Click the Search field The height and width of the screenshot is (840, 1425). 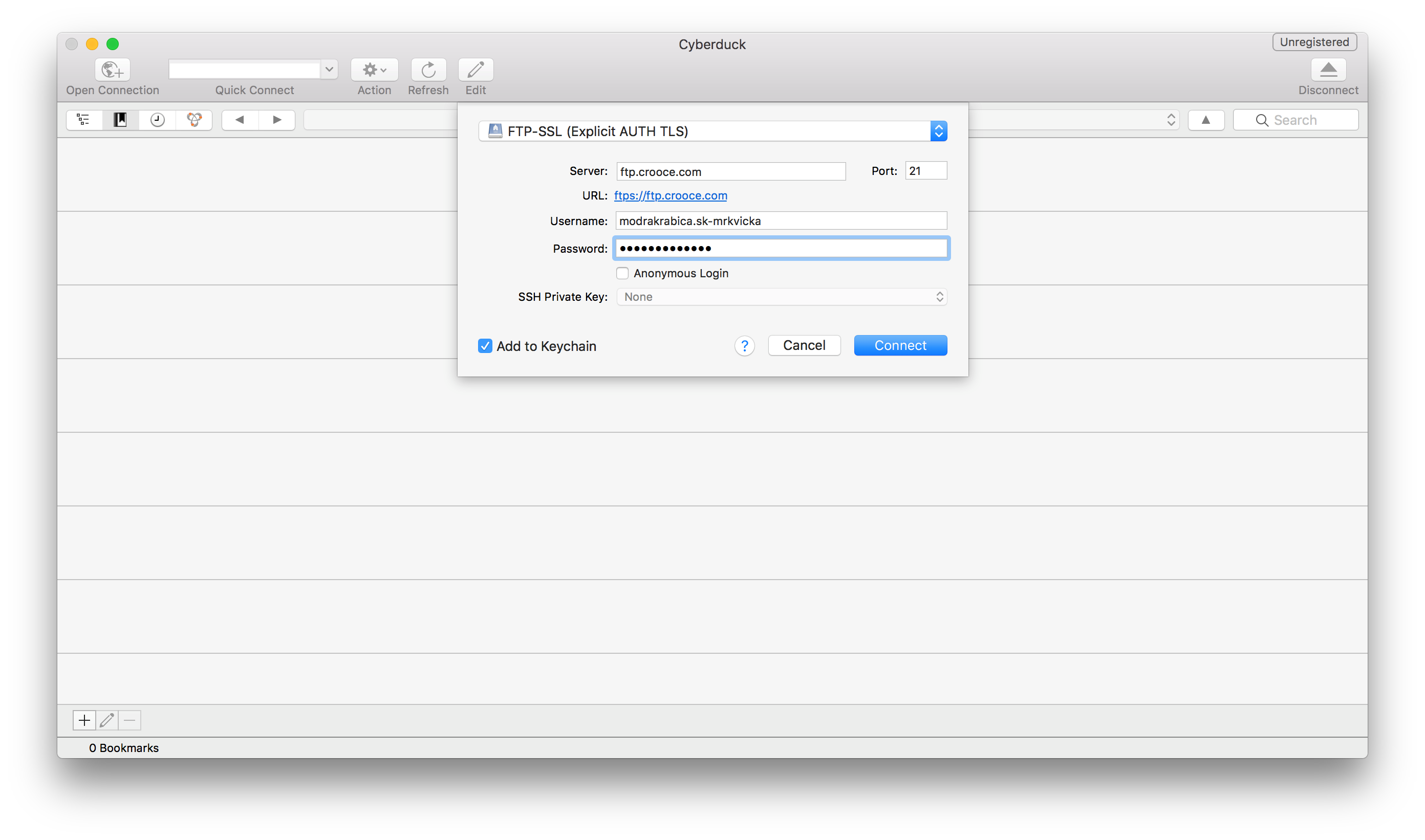coord(1296,120)
